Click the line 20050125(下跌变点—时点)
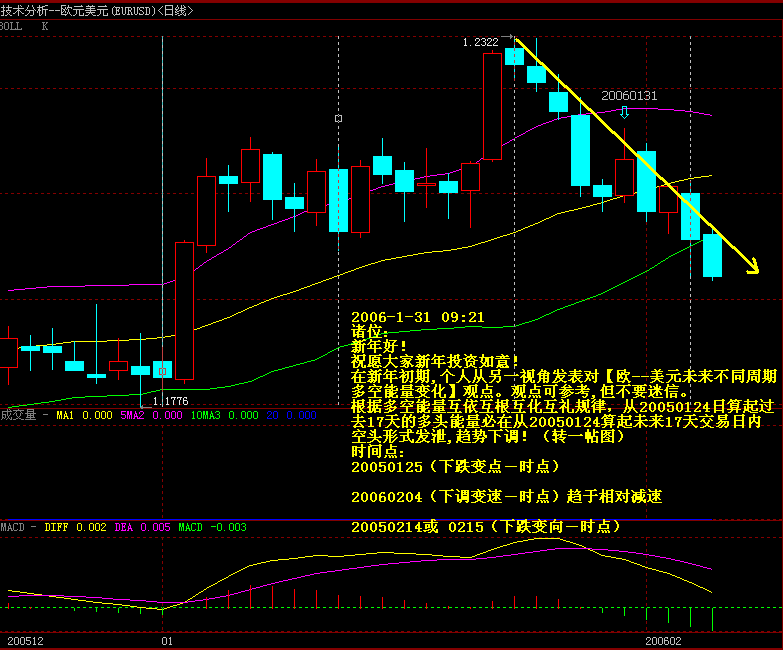This screenshot has width=783, height=650. click(455, 466)
